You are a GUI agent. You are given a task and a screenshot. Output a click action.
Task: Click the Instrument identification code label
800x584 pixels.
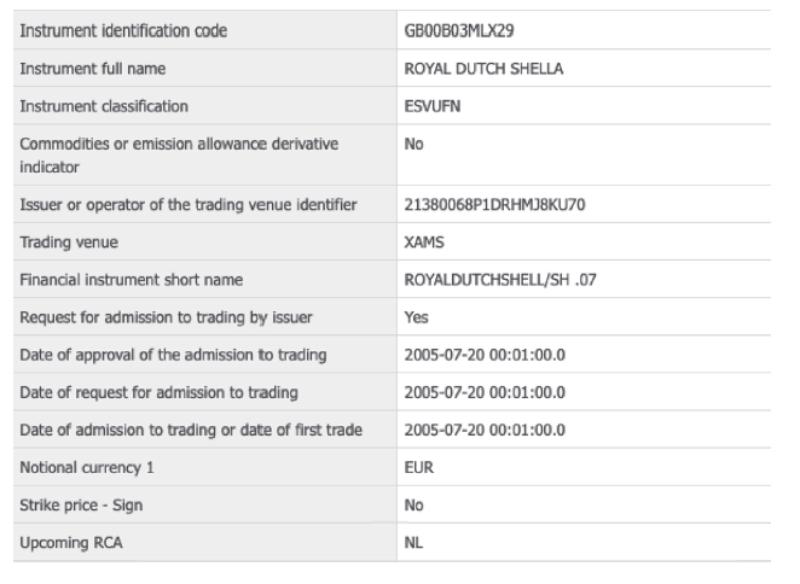coord(123,31)
